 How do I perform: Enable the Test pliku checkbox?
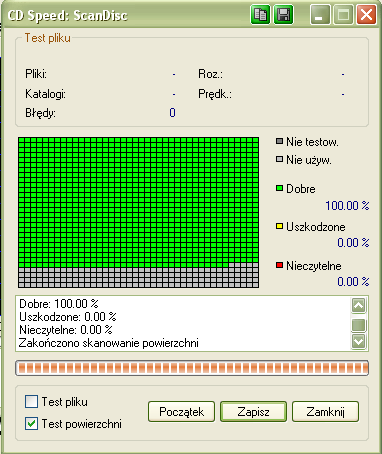coord(31,401)
